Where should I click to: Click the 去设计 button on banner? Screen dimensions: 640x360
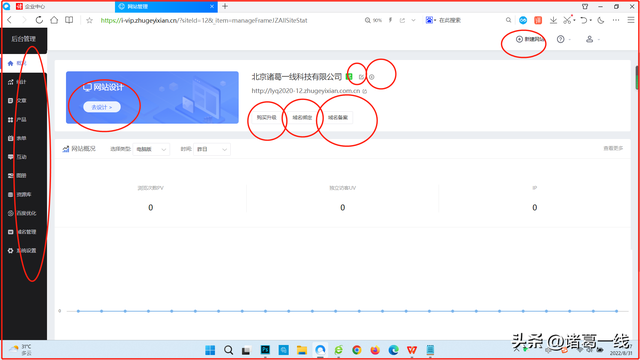(x=102, y=107)
